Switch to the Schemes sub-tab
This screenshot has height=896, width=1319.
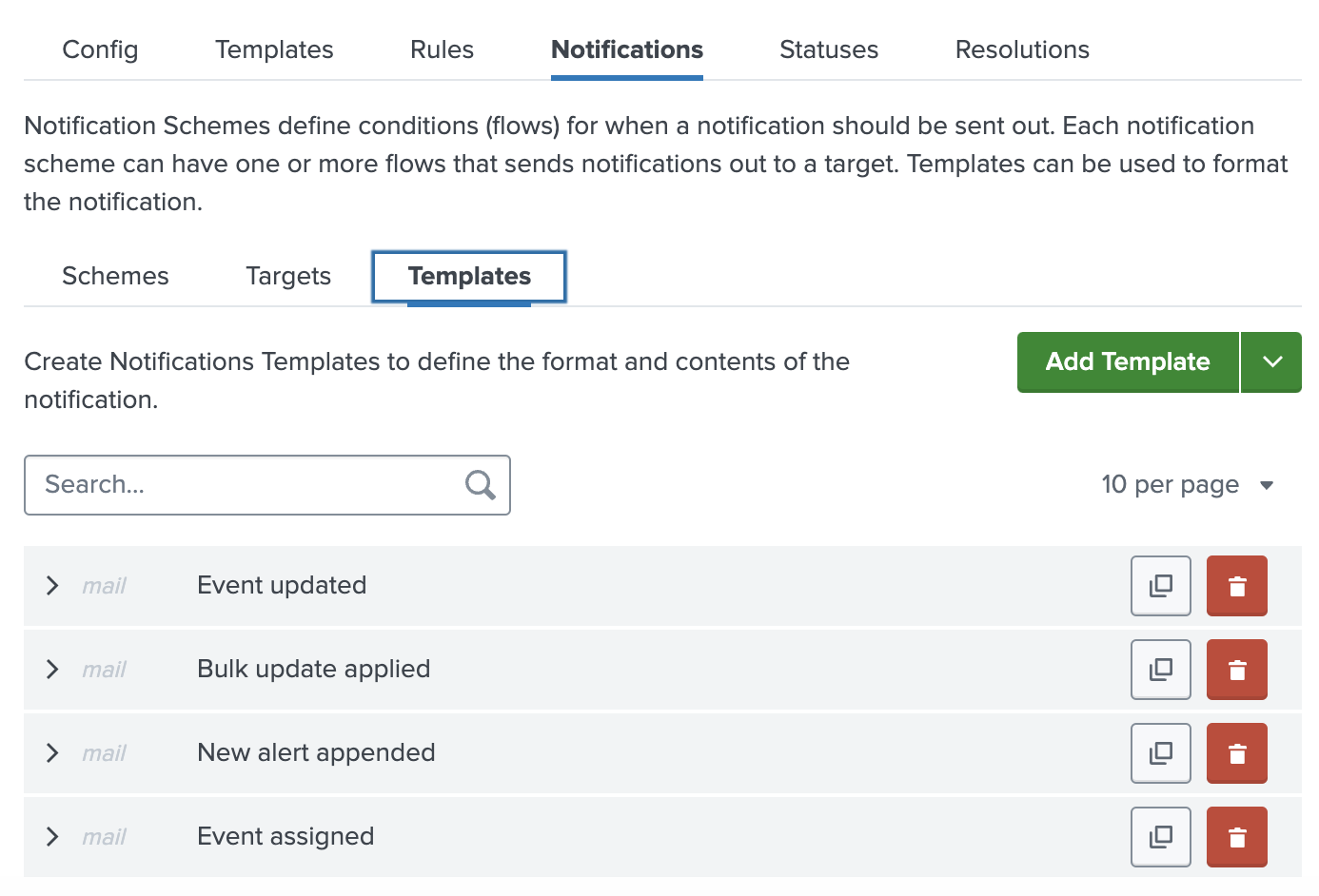[x=114, y=276]
